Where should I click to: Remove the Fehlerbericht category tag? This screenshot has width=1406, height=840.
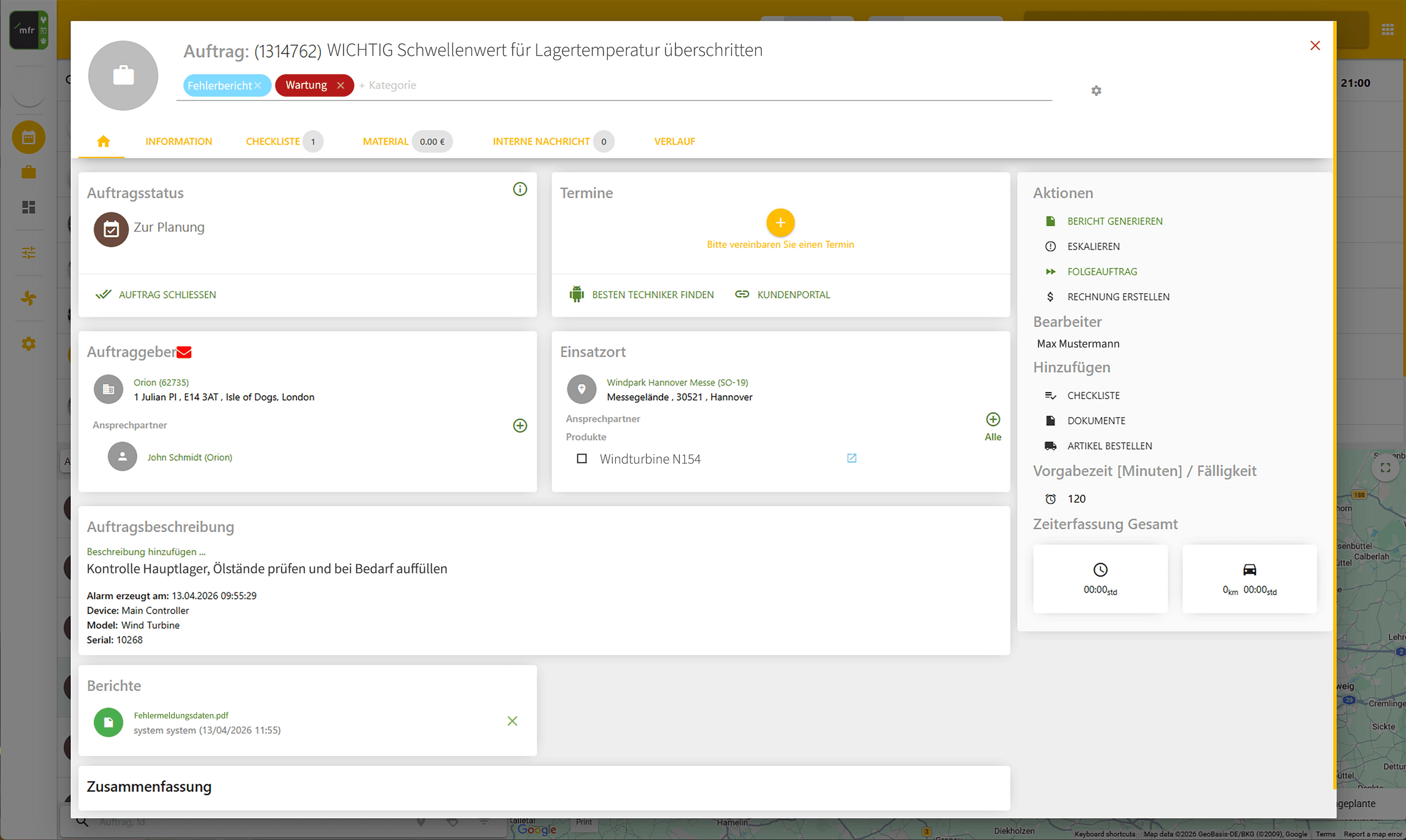pyautogui.click(x=258, y=86)
